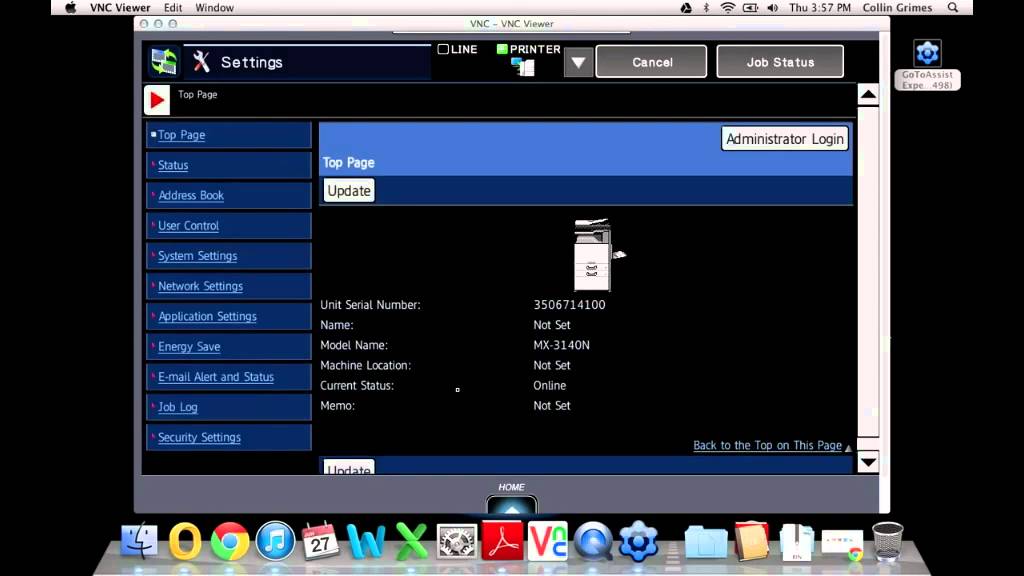Open the VNC Viewer menu

[120, 8]
